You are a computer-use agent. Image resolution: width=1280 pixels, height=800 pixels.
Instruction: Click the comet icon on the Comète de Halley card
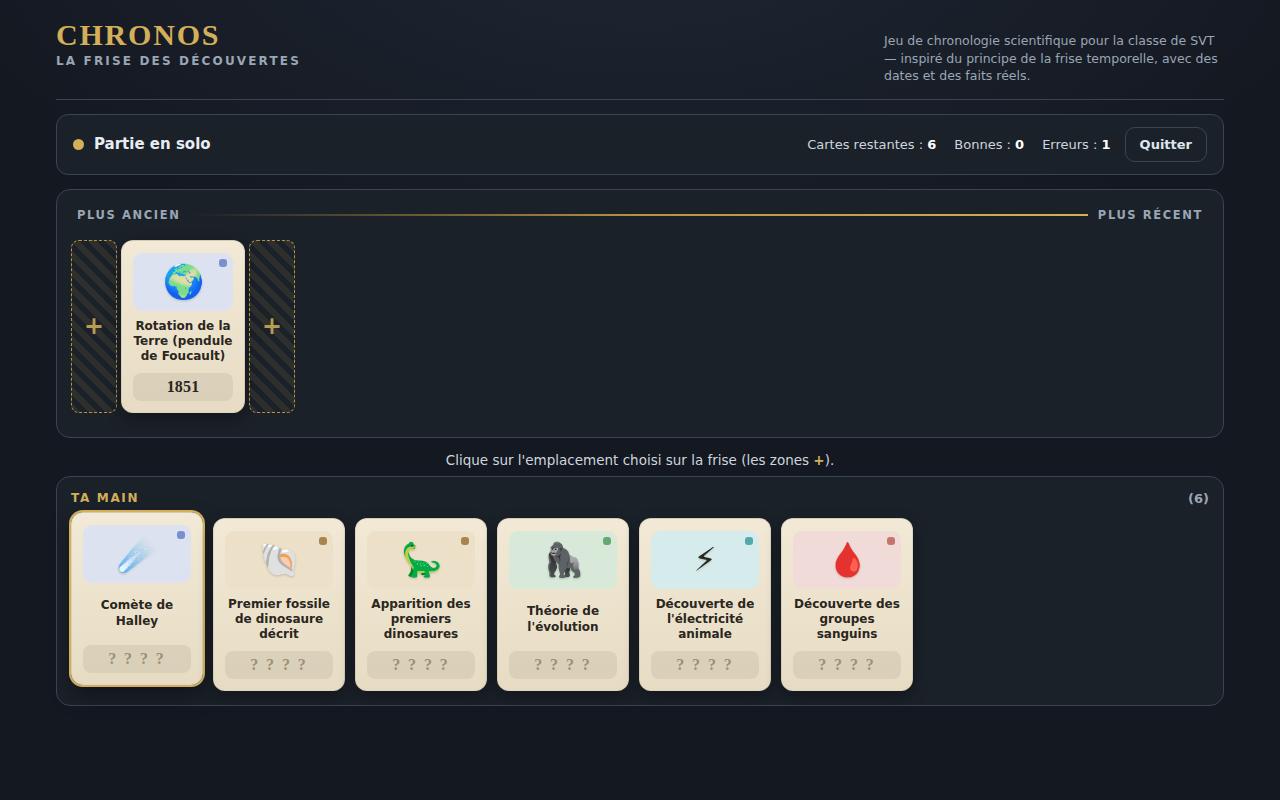137,555
